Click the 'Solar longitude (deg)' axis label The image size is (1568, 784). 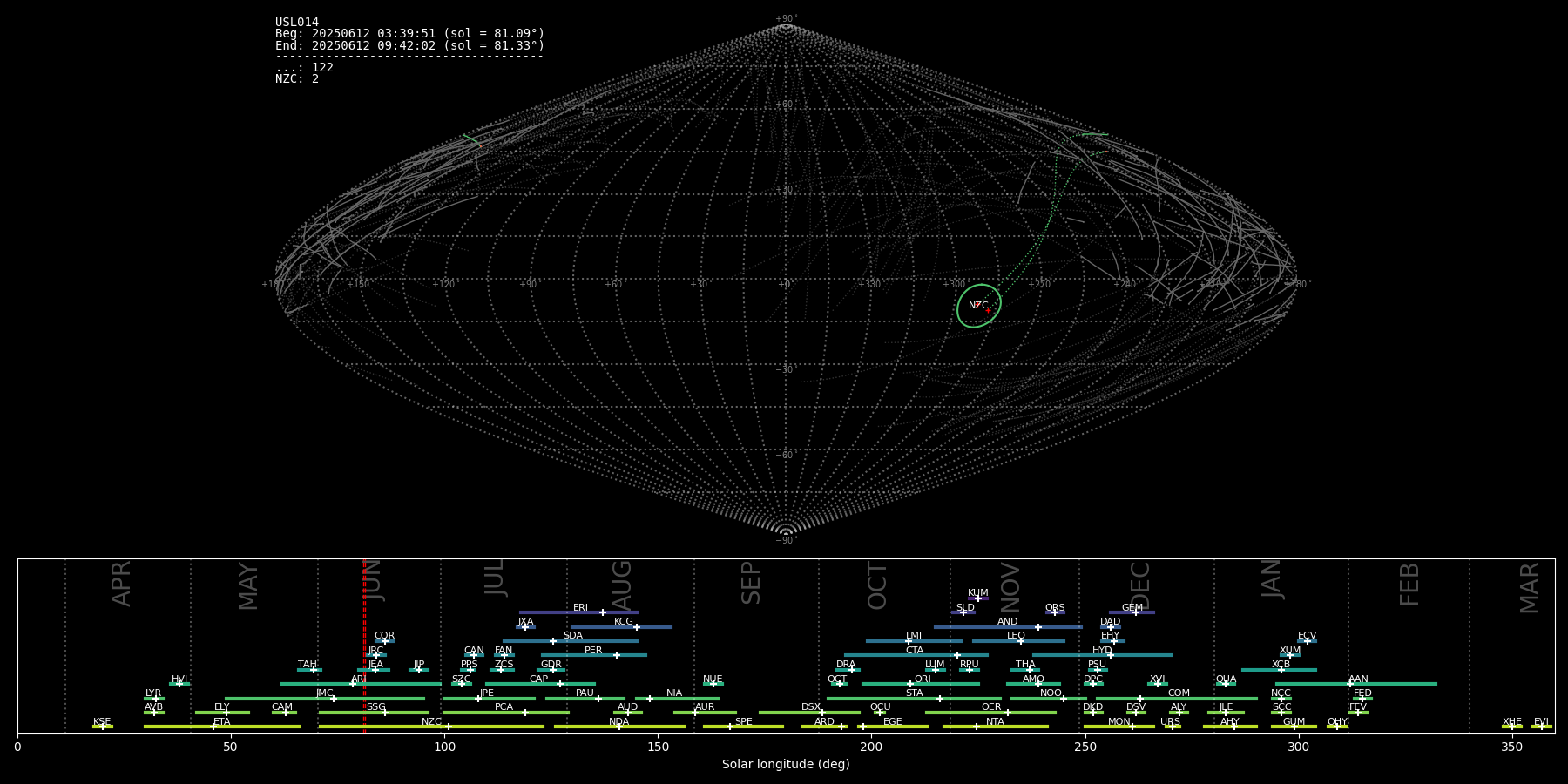[786, 765]
